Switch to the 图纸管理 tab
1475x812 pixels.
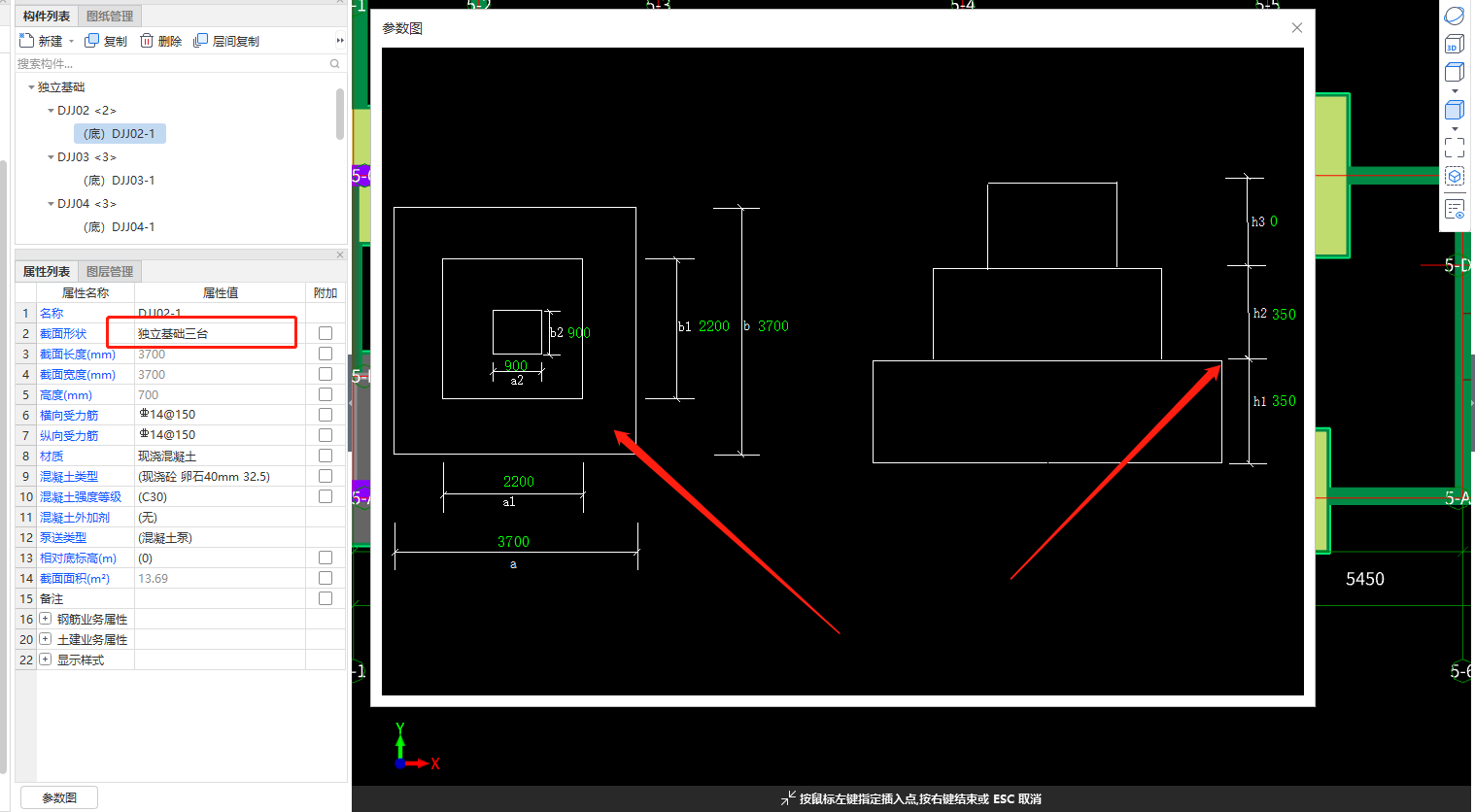click(110, 16)
